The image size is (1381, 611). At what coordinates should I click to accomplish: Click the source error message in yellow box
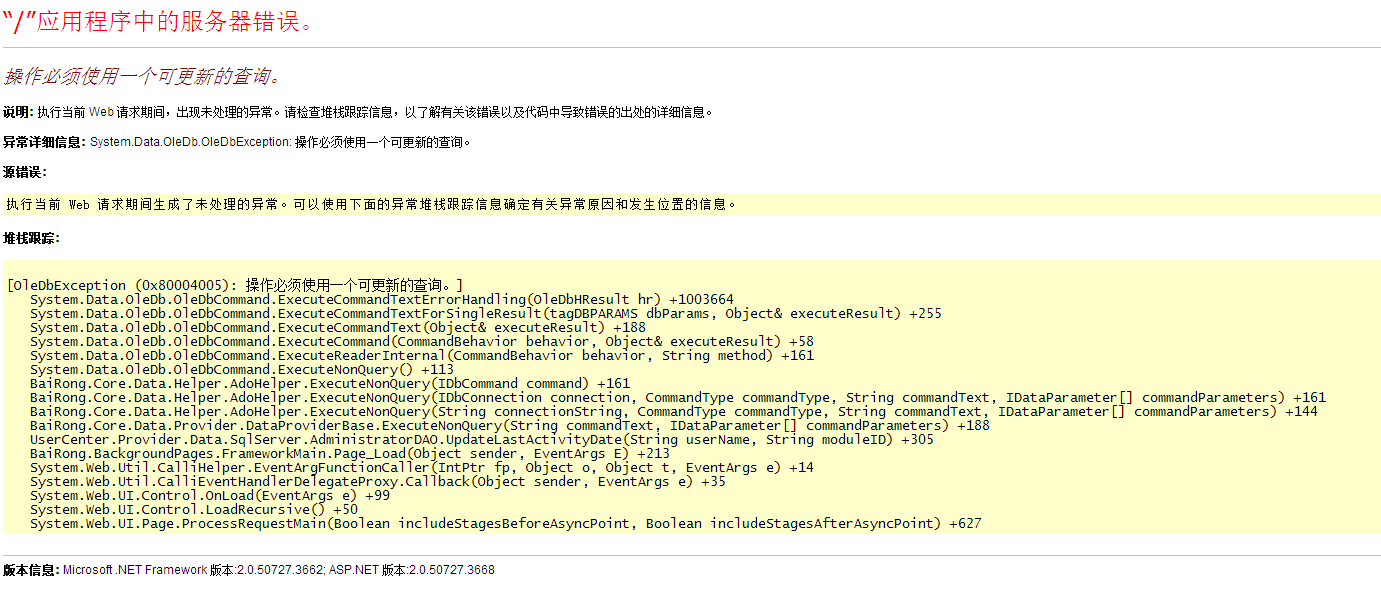tap(371, 204)
